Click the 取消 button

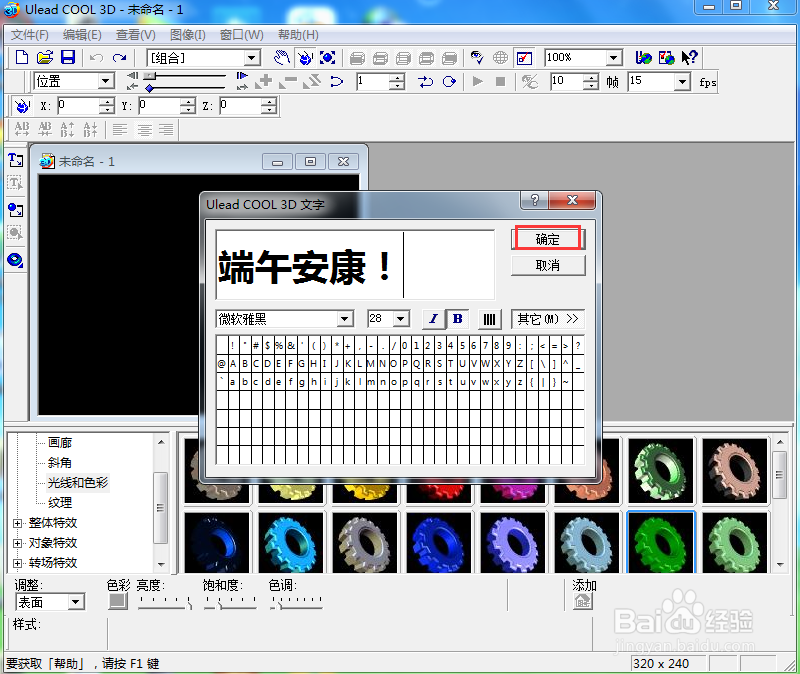[x=547, y=265]
